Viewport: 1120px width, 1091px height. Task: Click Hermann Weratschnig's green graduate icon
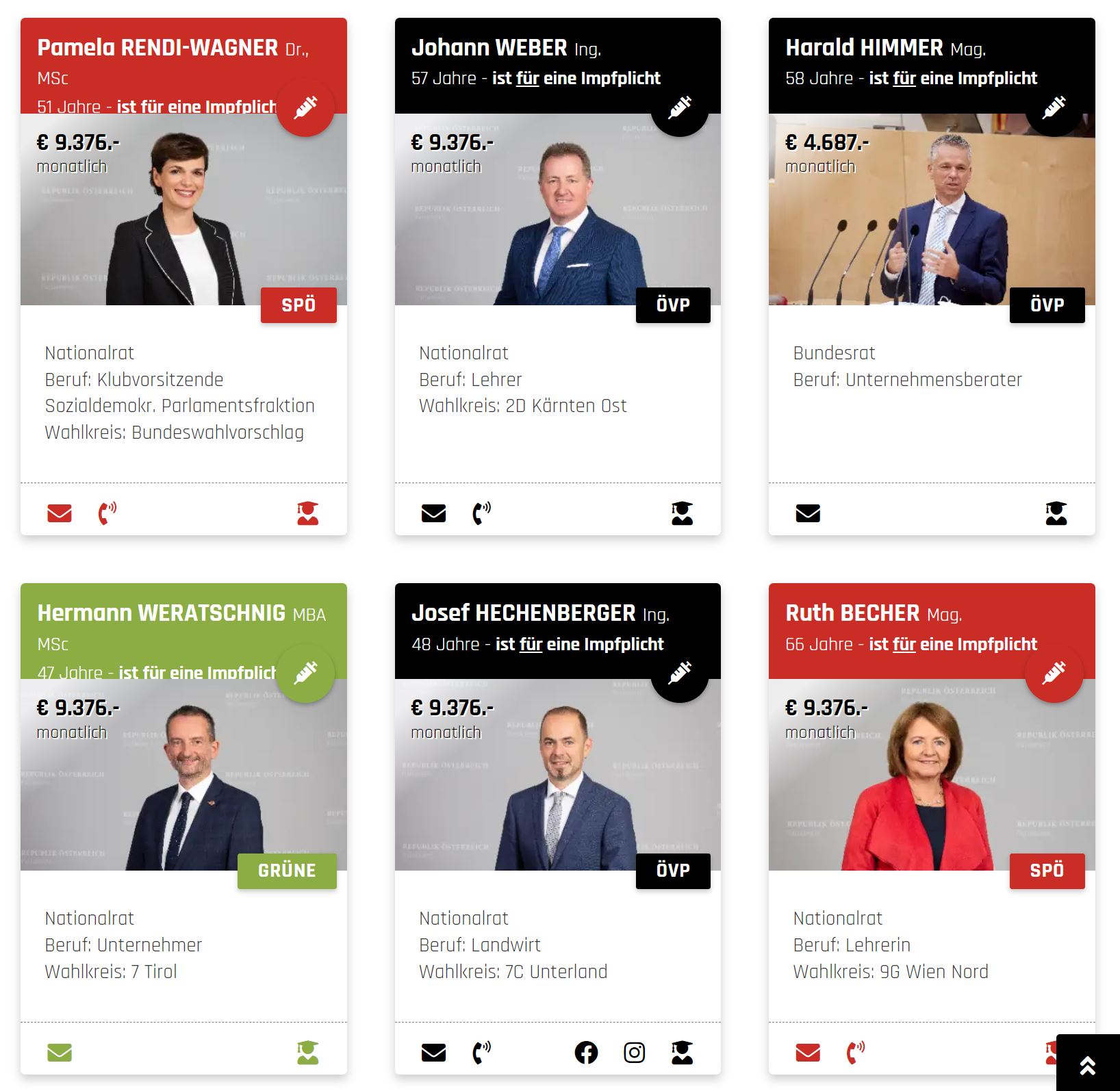click(308, 1052)
